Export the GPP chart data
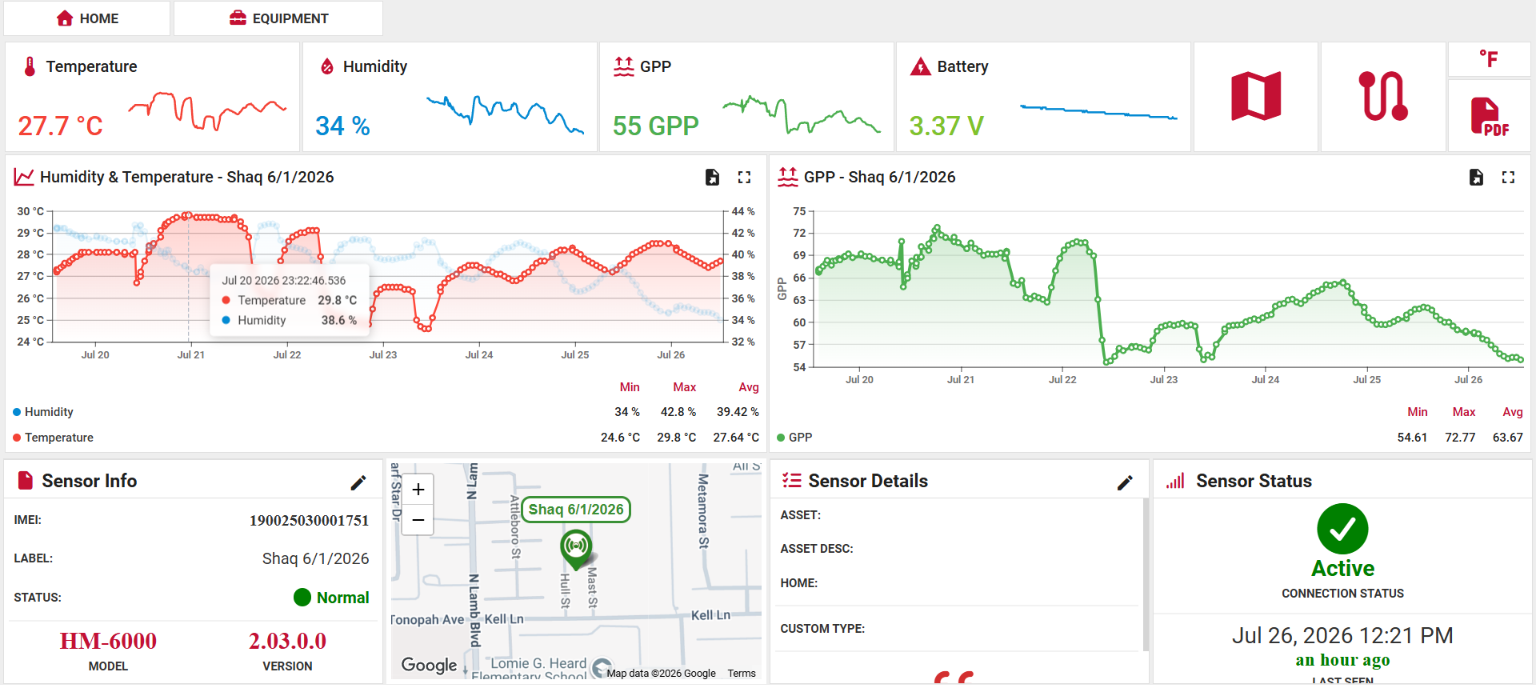The image size is (1536, 685). click(x=1476, y=177)
